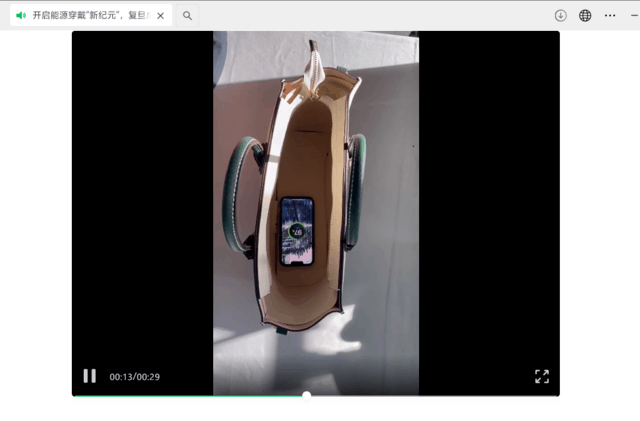Mute tab using green speaker icon

click(x=21, y=16)
